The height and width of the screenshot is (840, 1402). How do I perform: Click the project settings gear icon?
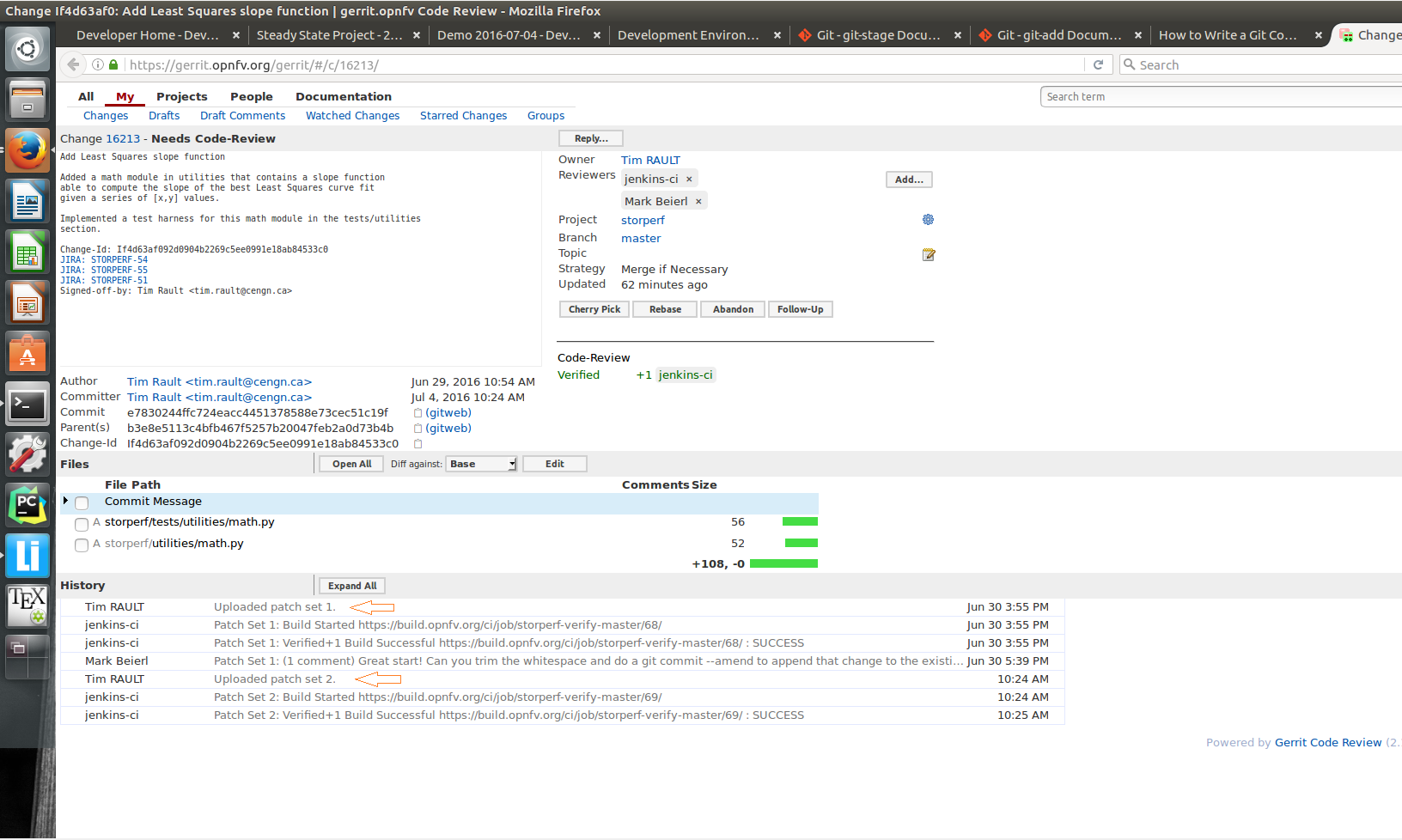928,220
